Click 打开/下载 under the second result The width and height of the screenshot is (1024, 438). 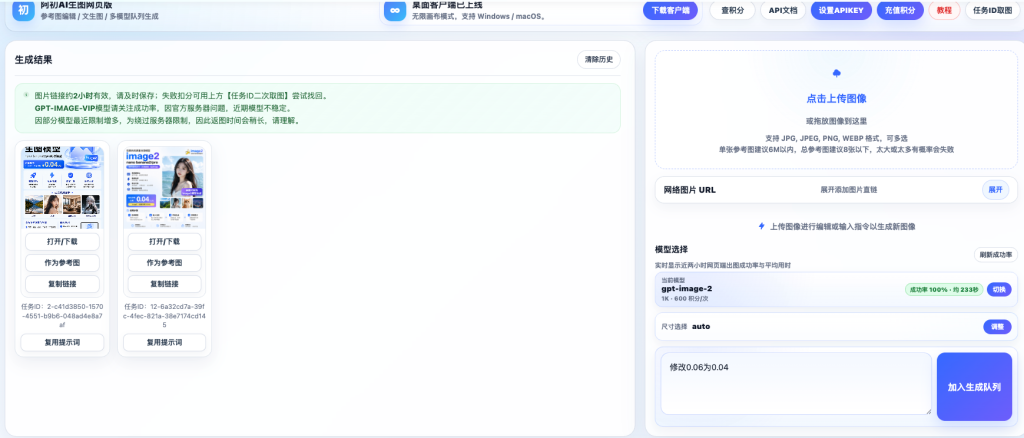coord(165,242)
